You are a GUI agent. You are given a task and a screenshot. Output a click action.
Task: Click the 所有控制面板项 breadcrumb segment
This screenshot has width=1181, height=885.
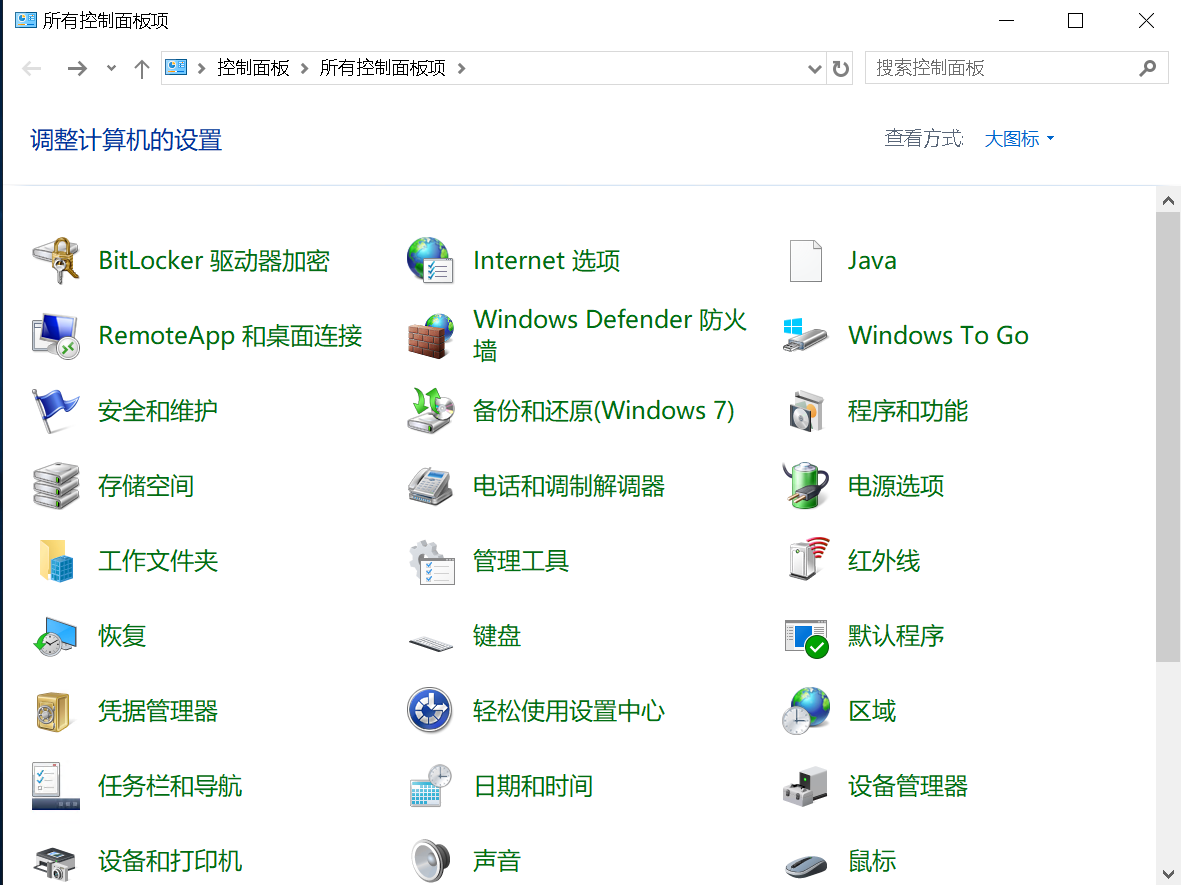click(x=383, y=68)
